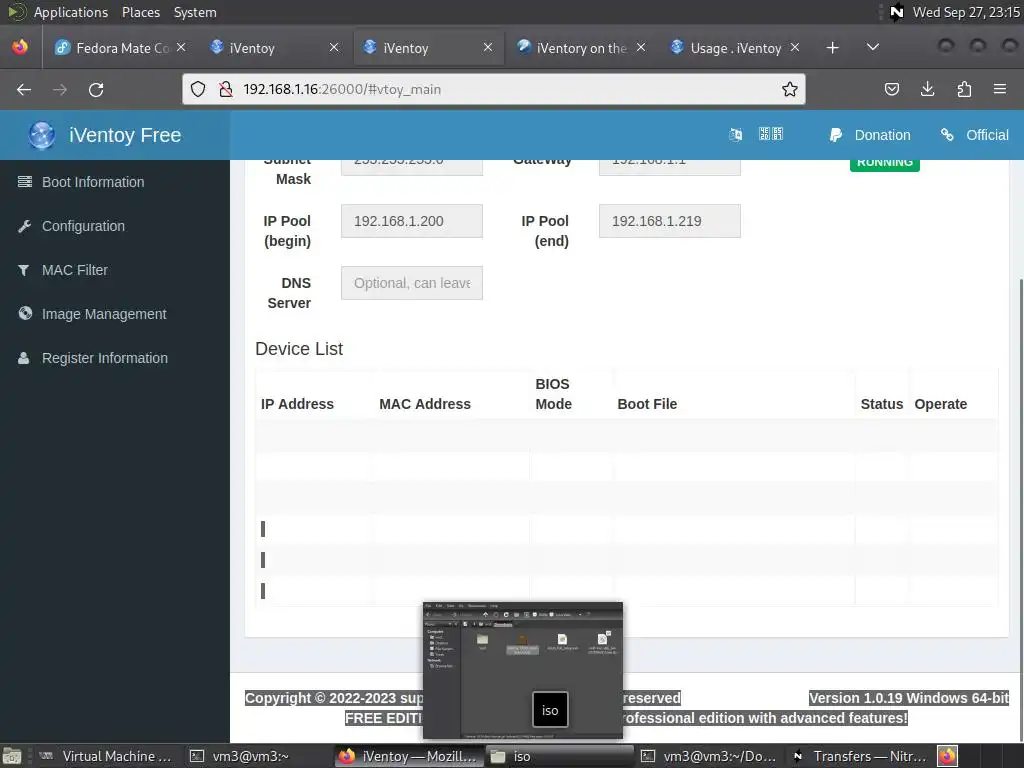Click the clock showing Wed Sep 27

pyautogui.click(x=966, y=12)
